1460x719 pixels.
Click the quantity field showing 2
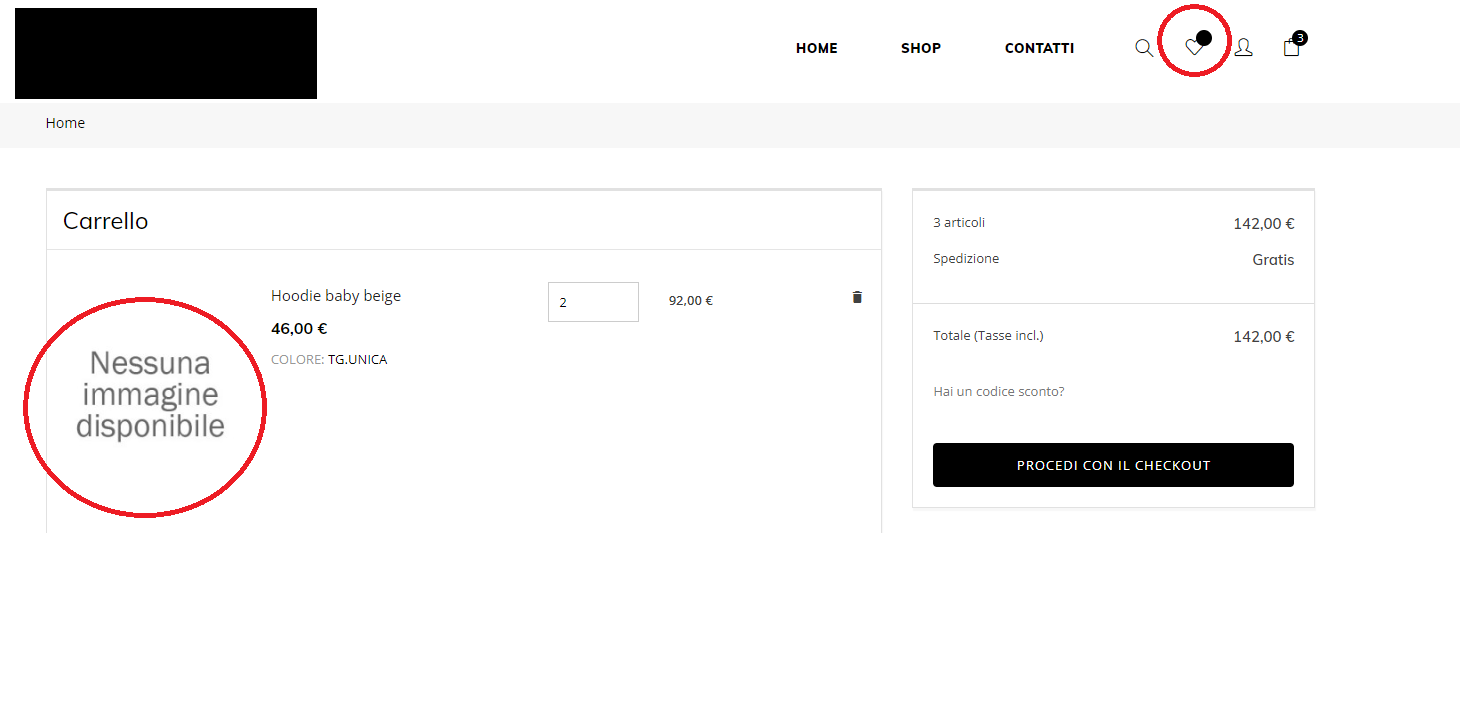pos(593,302)
